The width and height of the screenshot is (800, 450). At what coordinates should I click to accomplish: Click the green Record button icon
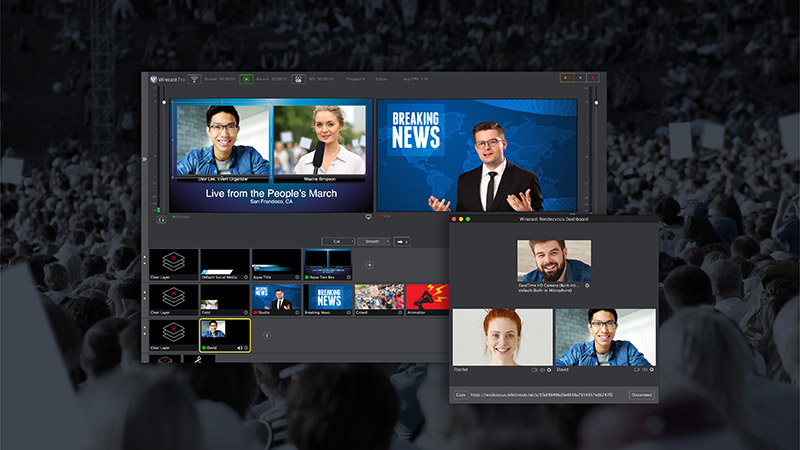pos(246,79)
